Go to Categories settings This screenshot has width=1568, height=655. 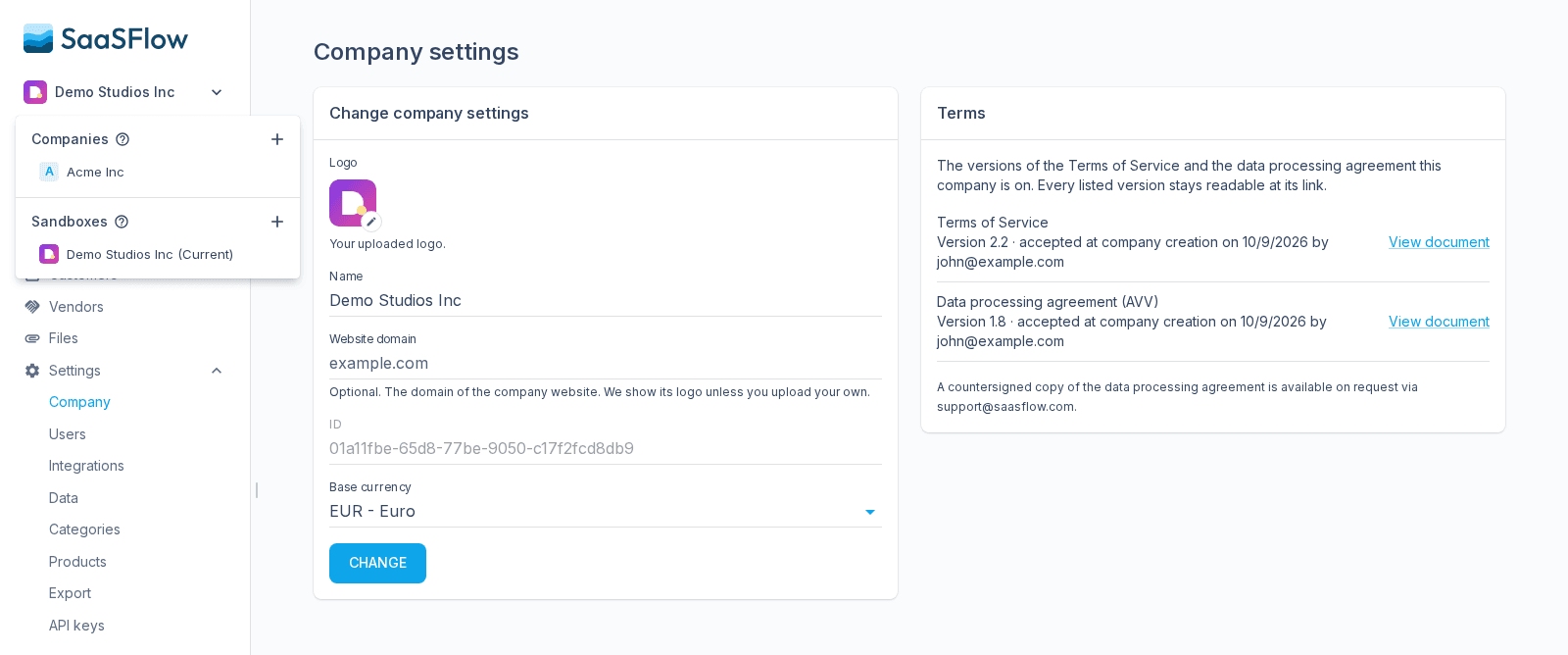tap(84, 529)
